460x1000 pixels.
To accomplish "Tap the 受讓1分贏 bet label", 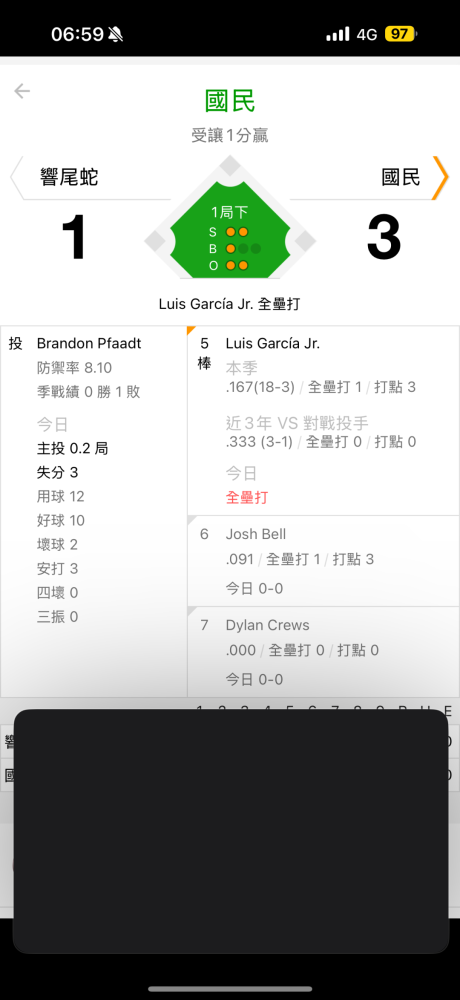I will pyautogui.click(x=230, y=135).
